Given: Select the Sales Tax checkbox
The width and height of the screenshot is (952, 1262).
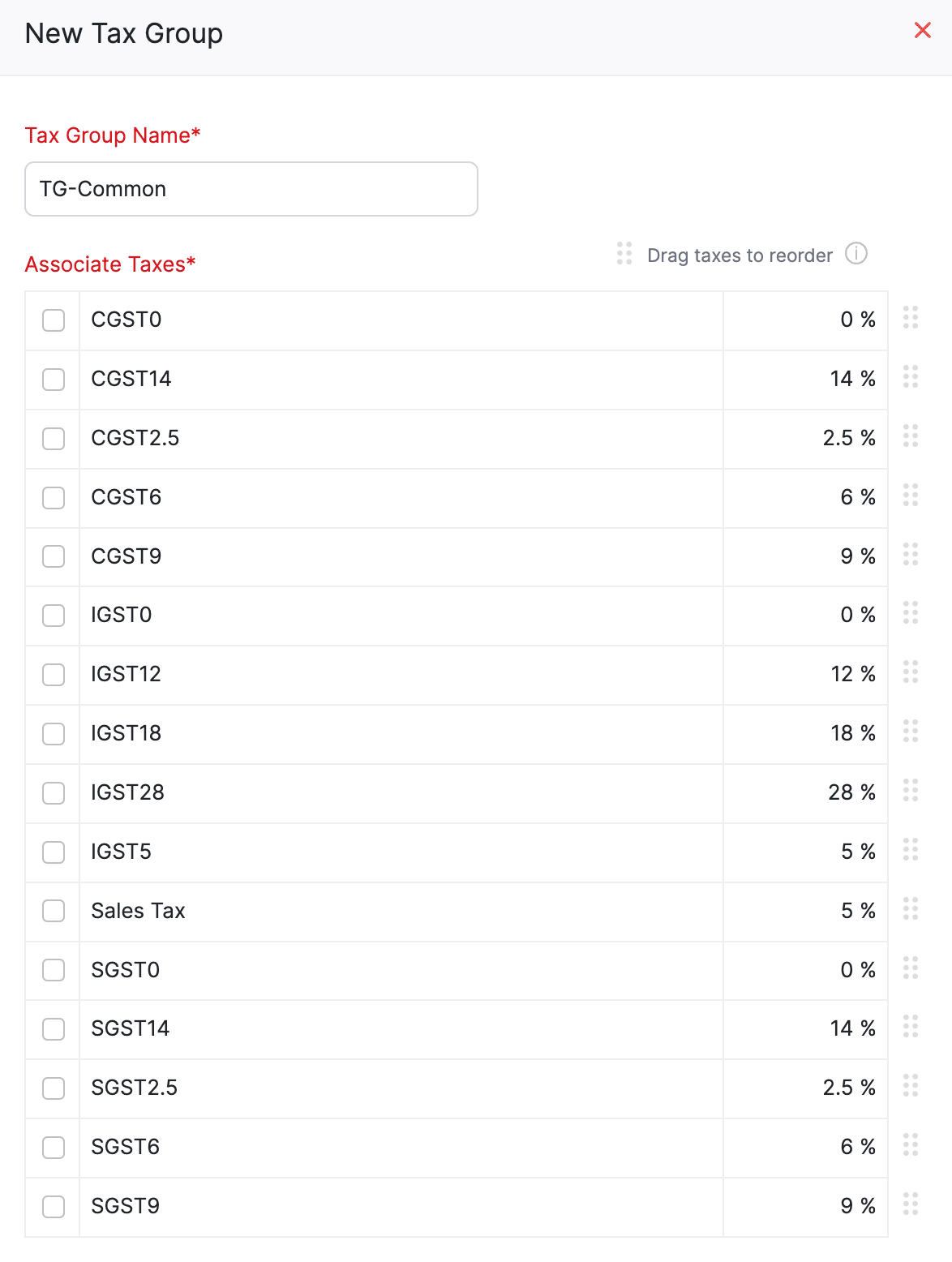Looking at the screenshot, I should tap(54, 911).
